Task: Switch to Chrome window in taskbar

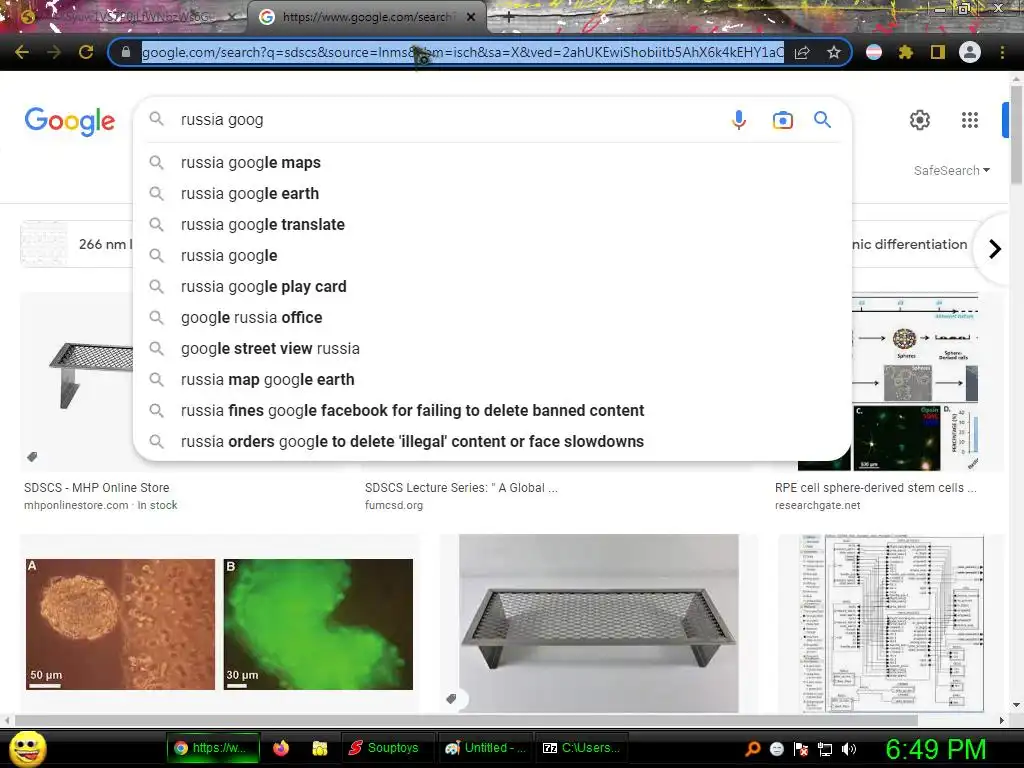Action: tap(213, 748)
